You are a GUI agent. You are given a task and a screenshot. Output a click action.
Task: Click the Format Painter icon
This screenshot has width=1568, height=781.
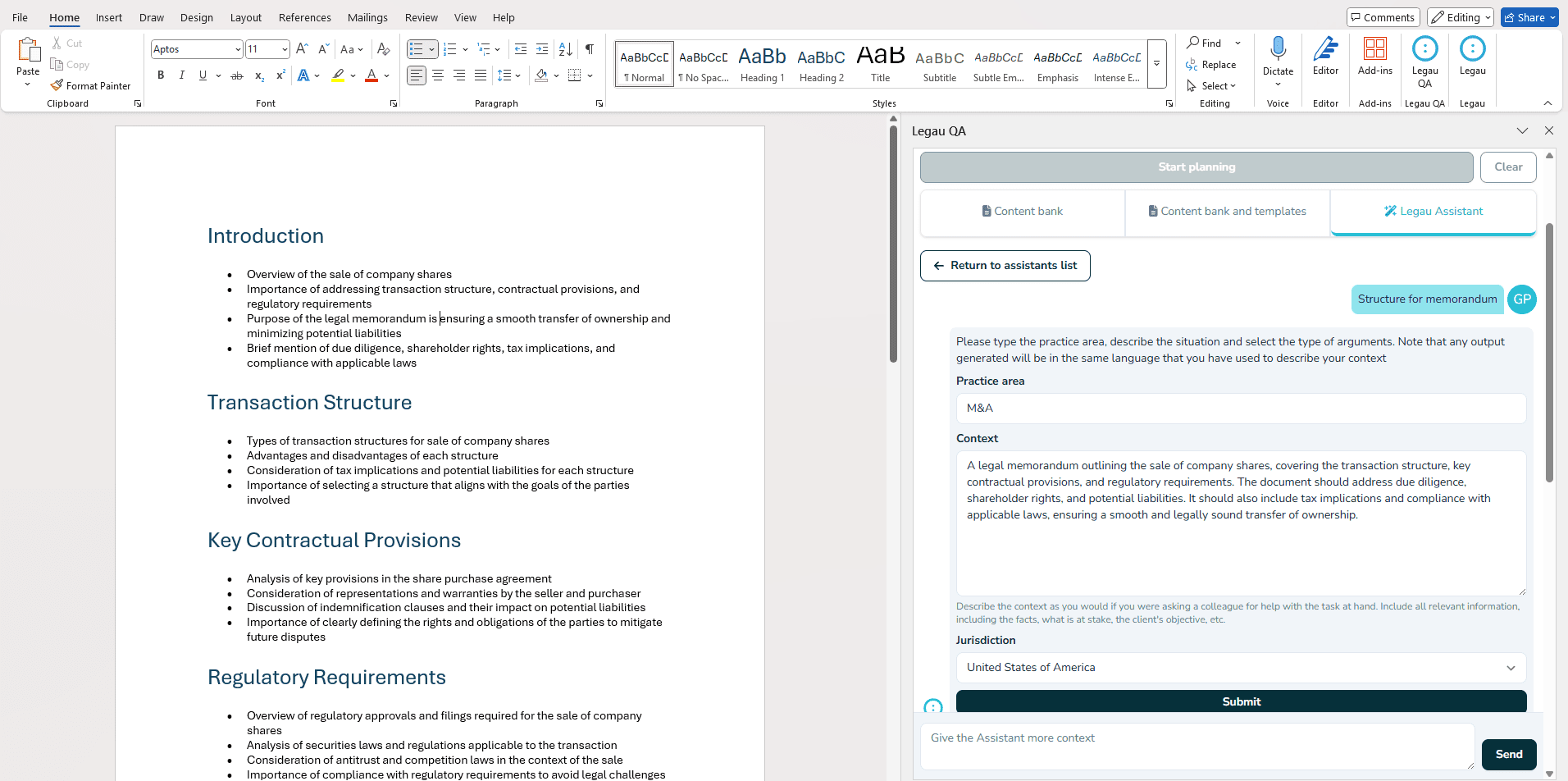click(57, 85)
